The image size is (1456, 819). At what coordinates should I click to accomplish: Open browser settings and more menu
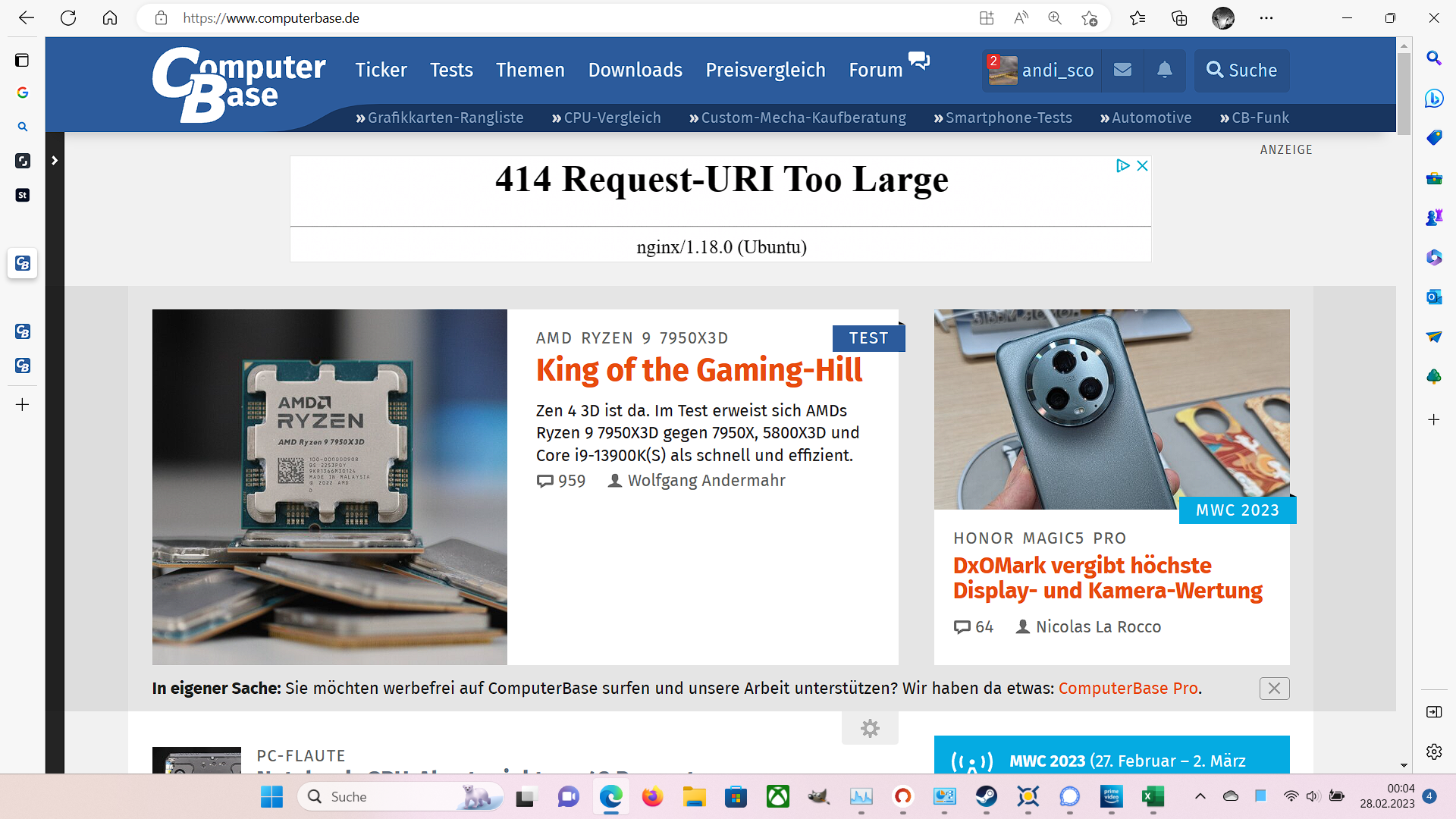coord(1266,18)
